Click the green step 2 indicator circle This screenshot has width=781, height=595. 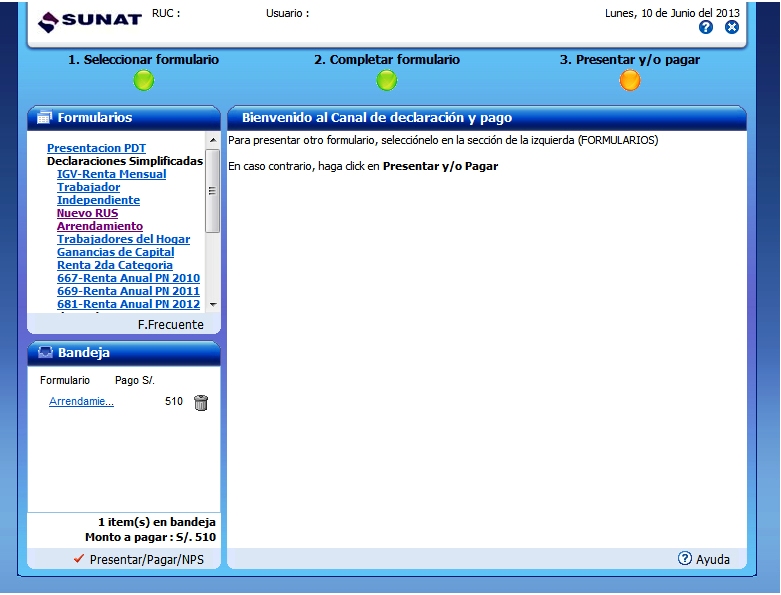[x=387, y=81]
